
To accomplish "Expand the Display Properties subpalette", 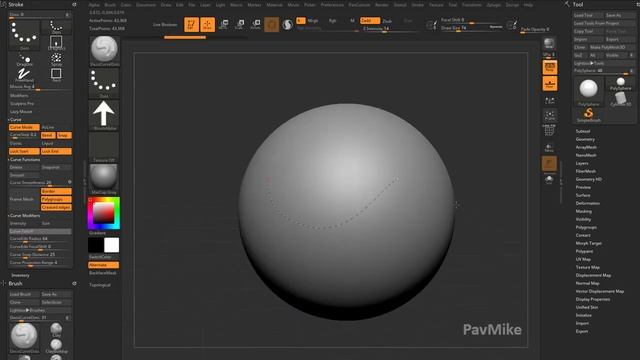I will point(593,299).
